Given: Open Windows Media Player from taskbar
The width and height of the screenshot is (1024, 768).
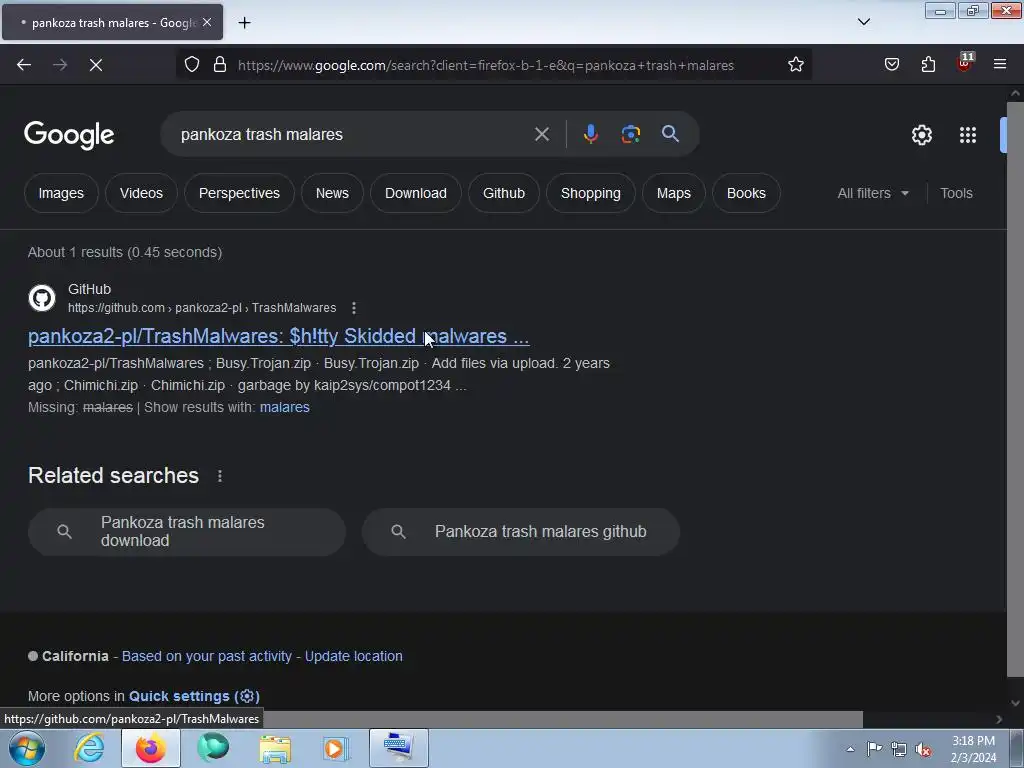Looking at the screenshot, I should point(336,748).
